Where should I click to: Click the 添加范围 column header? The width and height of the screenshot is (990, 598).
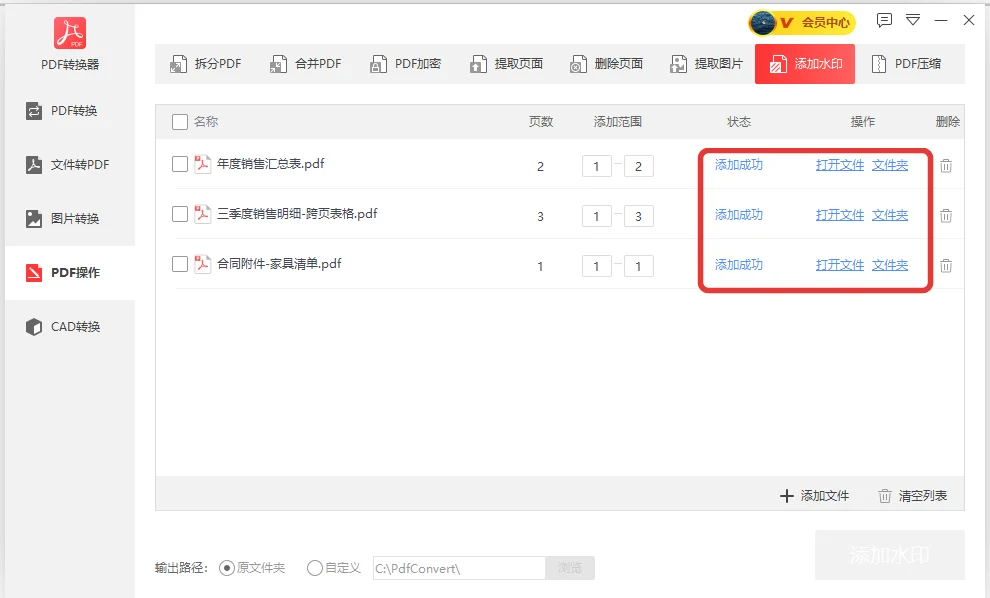pyautogui.click(x=617, y=122)
